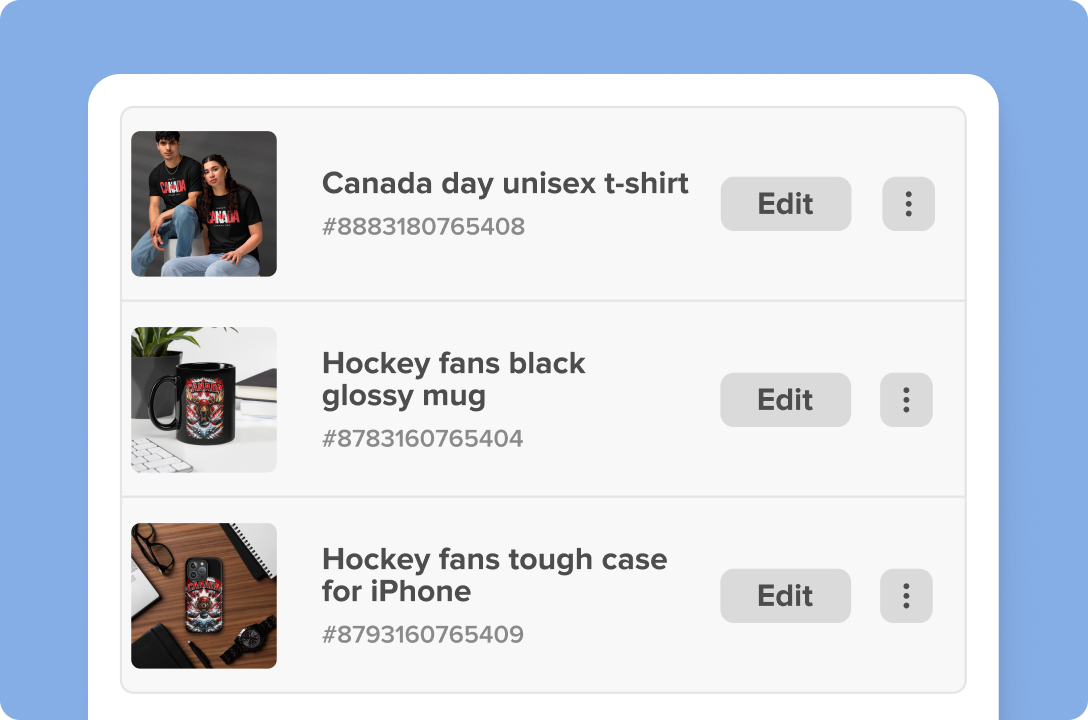
Task: Show more actions for Hockey fans iPhone case
Action: point(906,596)
